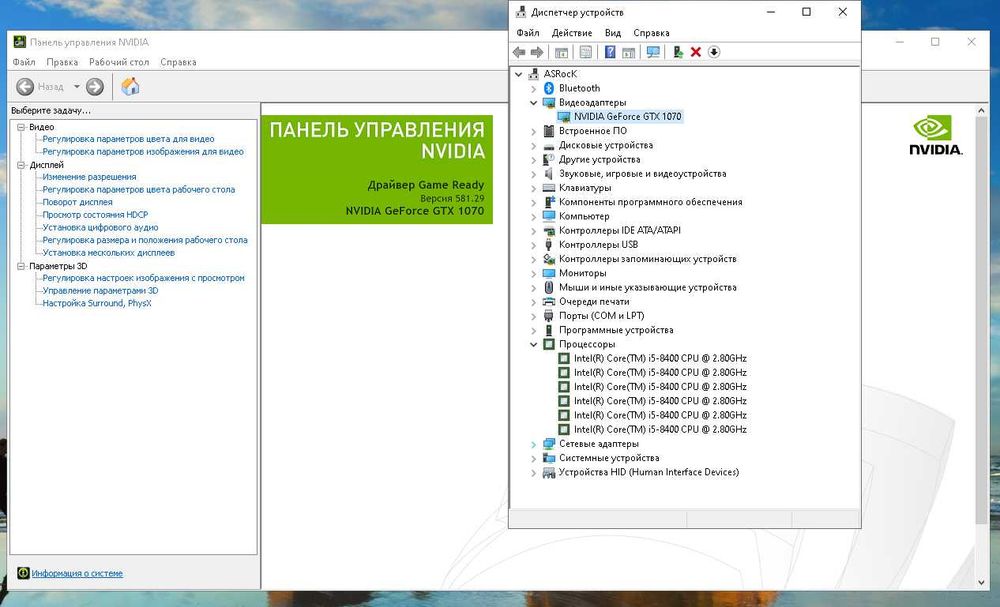Open Управление параметрами 3D task
Screen dimensions: 1000x607
100,290
